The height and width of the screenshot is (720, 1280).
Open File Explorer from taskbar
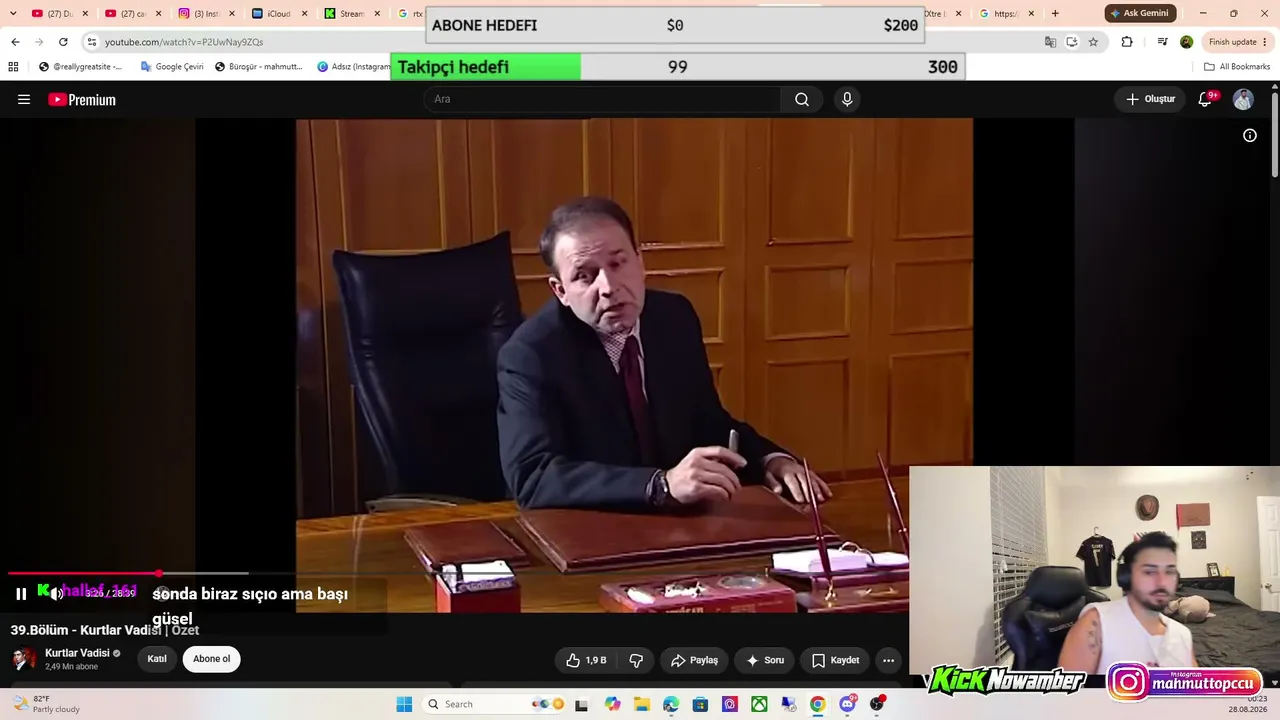tap(641, 704)
